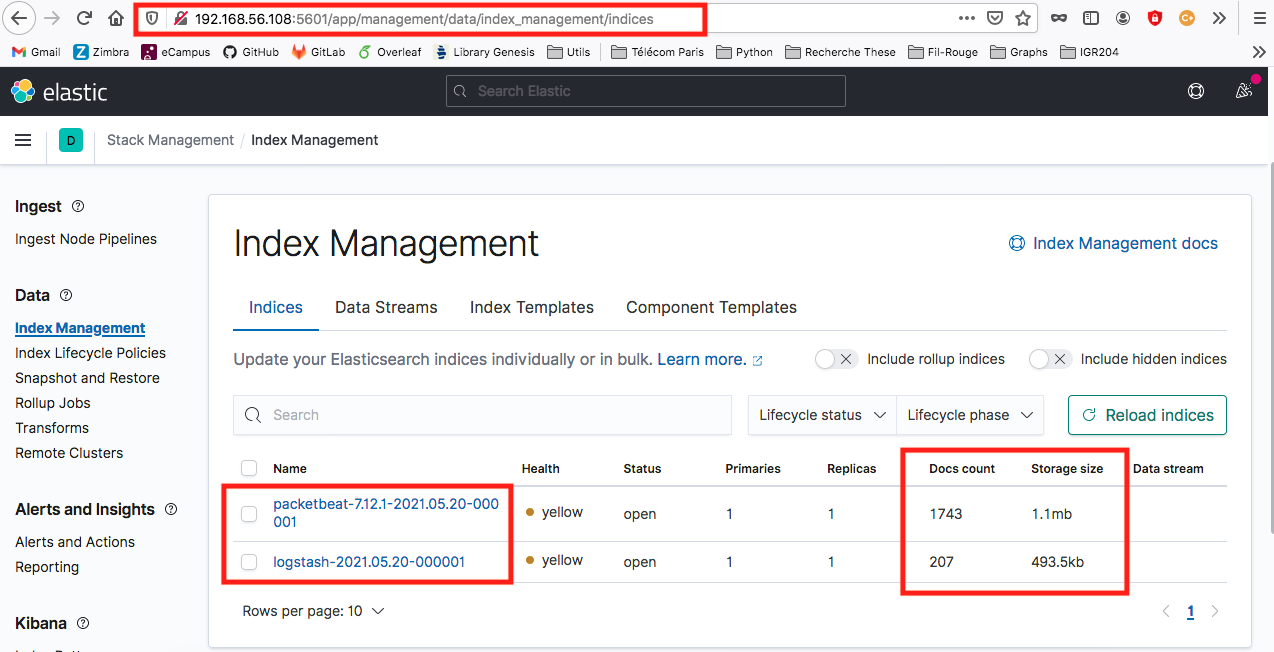The height and width of the screenshot is (652, 1274).
Task: Click the help icon next to Kibana
Action: tap(83, 623)
